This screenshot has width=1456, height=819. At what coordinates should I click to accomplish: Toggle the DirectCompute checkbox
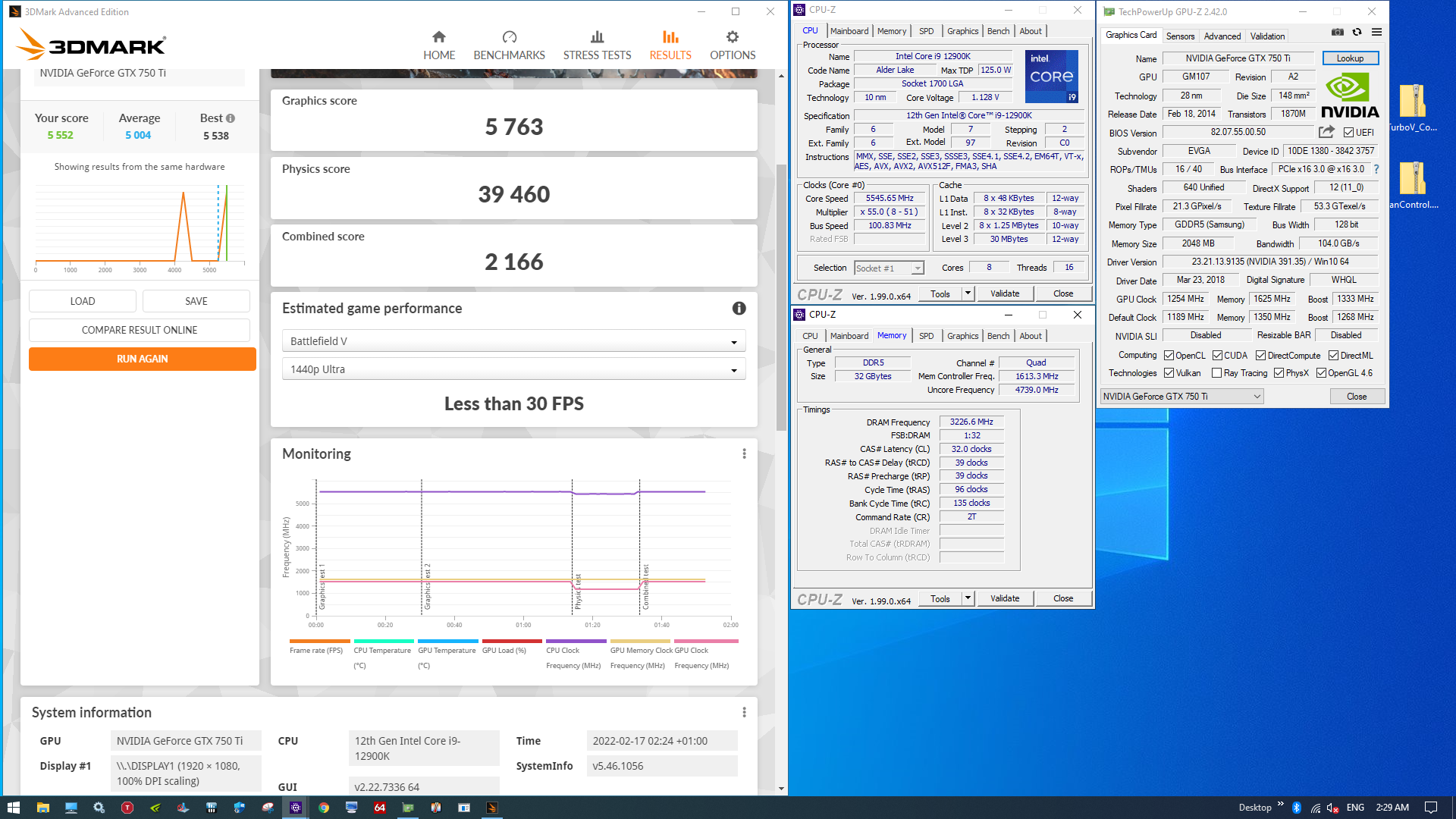click(x=1260, y=355)
